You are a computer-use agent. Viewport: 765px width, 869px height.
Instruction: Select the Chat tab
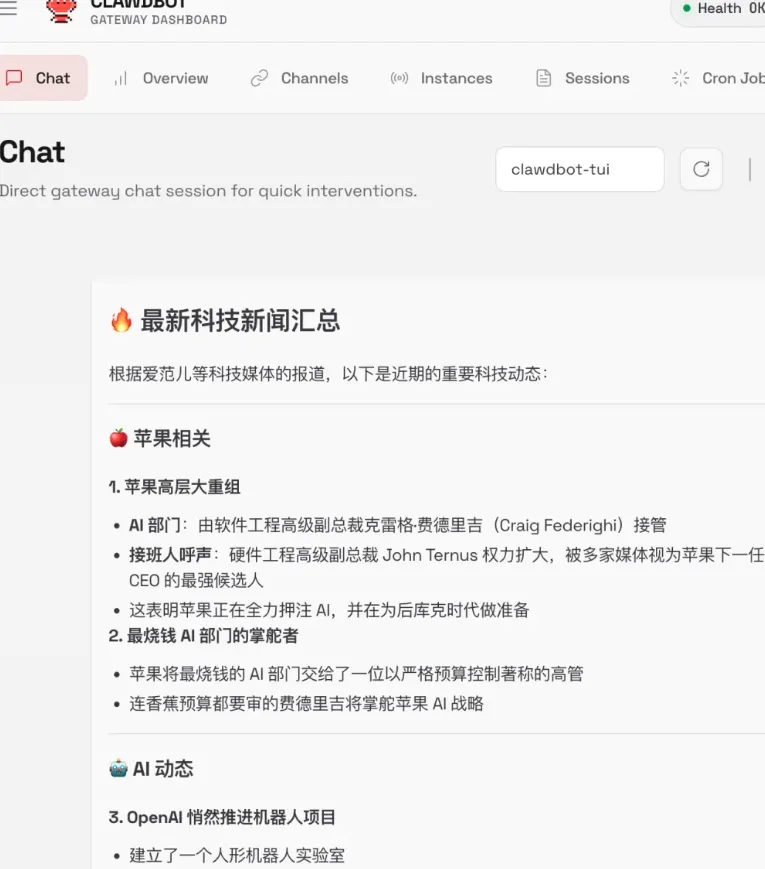pos(43,78)
